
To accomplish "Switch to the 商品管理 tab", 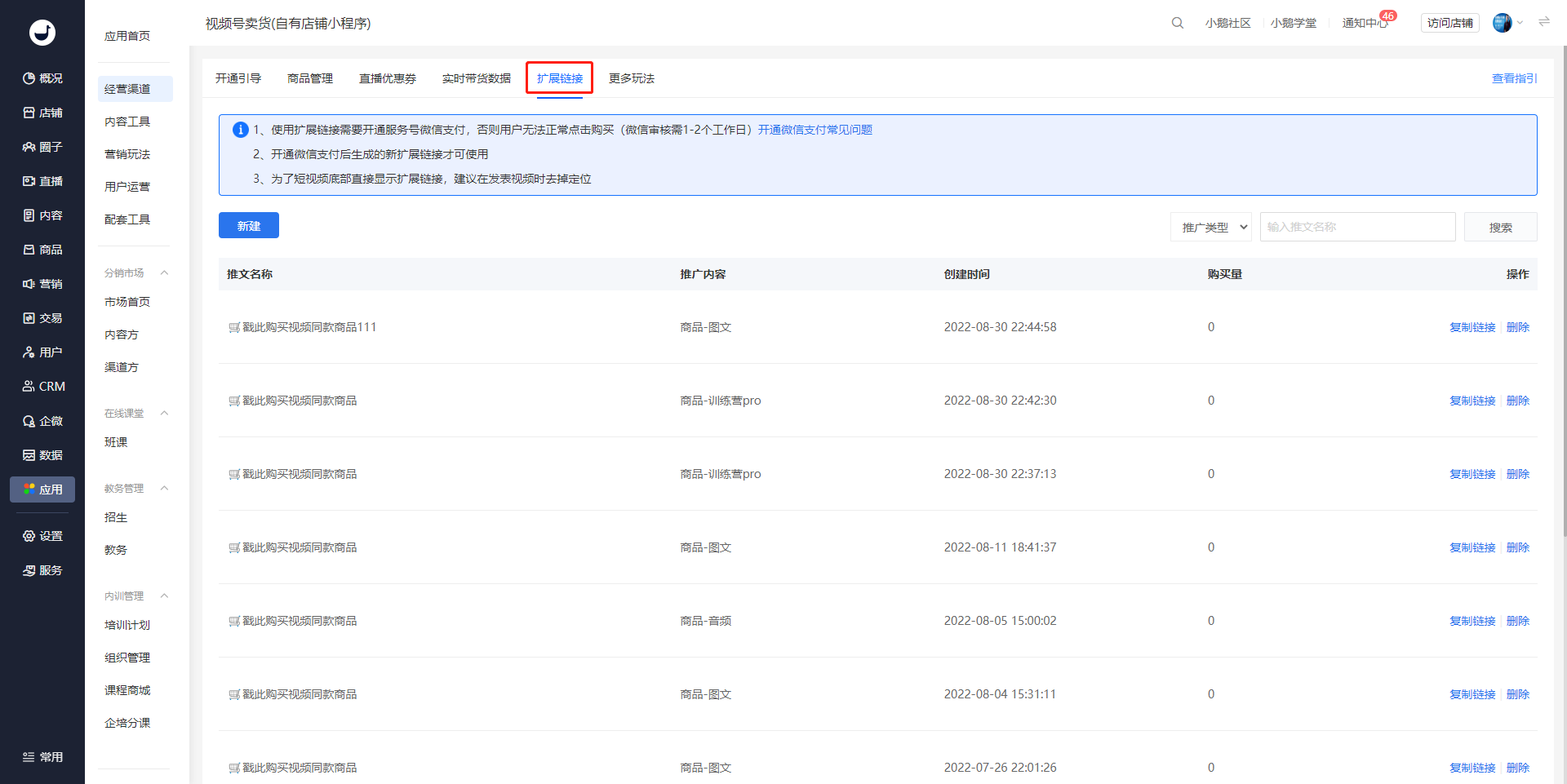I will (x=310, y=78).
